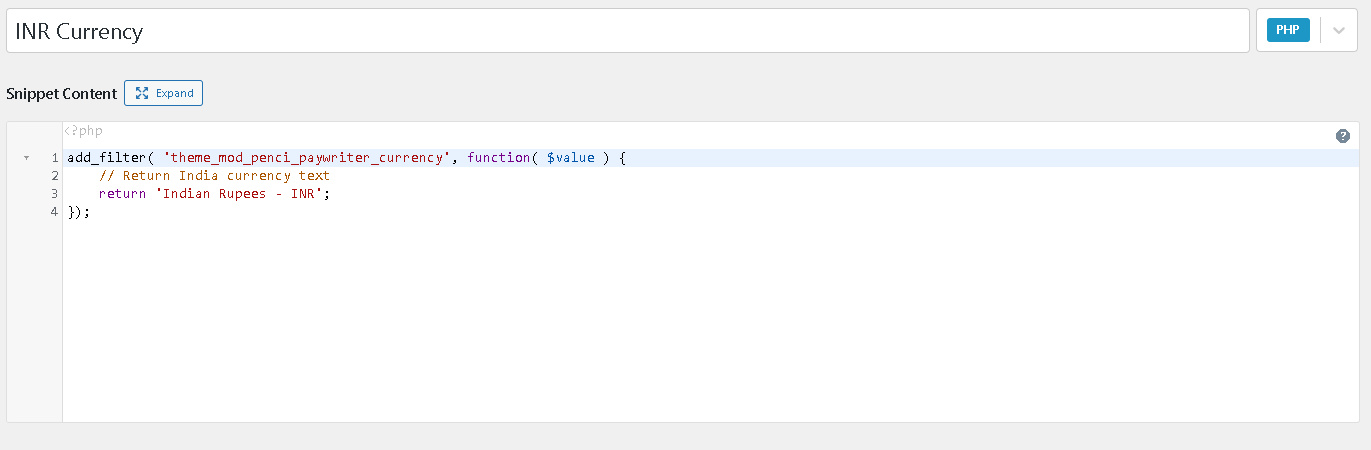
Task: Click the "function" keyword on line 1
Action: pos(498,158)
